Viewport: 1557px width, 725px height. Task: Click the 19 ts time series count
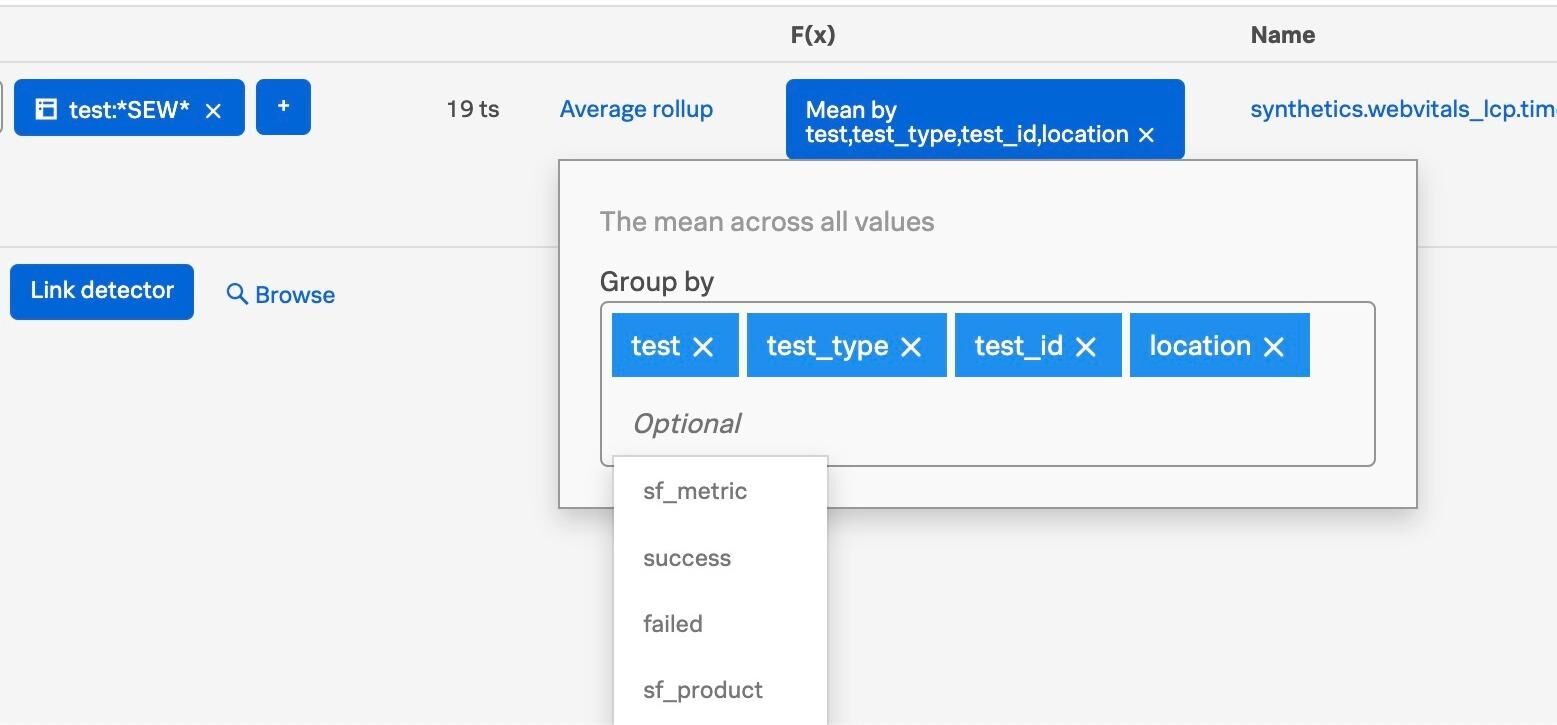point(472,109)
